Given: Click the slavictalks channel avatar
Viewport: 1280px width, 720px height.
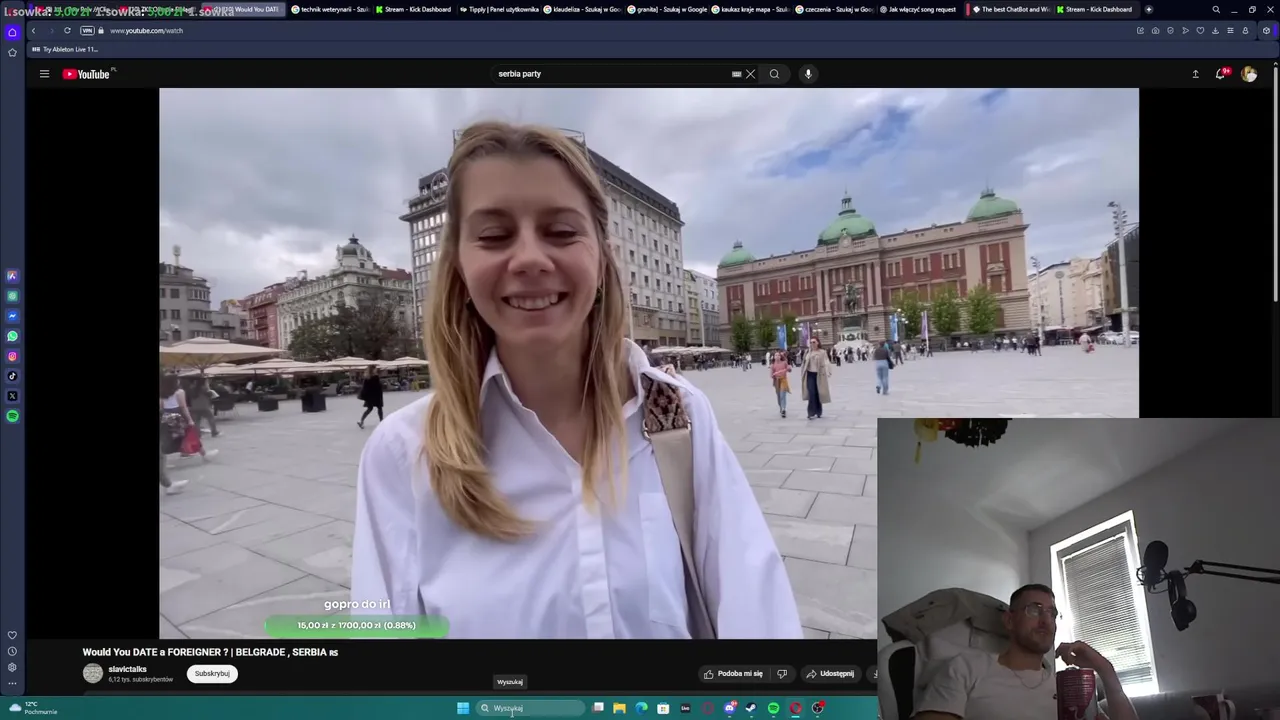Looking at the screenshot, I should pyautogui.click(x=93, y=674).
